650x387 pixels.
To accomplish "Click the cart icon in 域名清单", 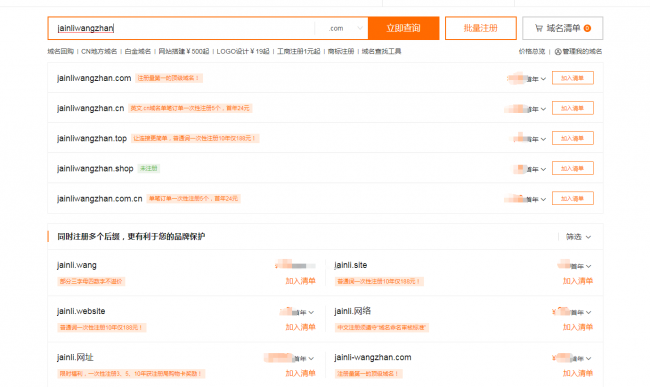I will tap(538, 28).
